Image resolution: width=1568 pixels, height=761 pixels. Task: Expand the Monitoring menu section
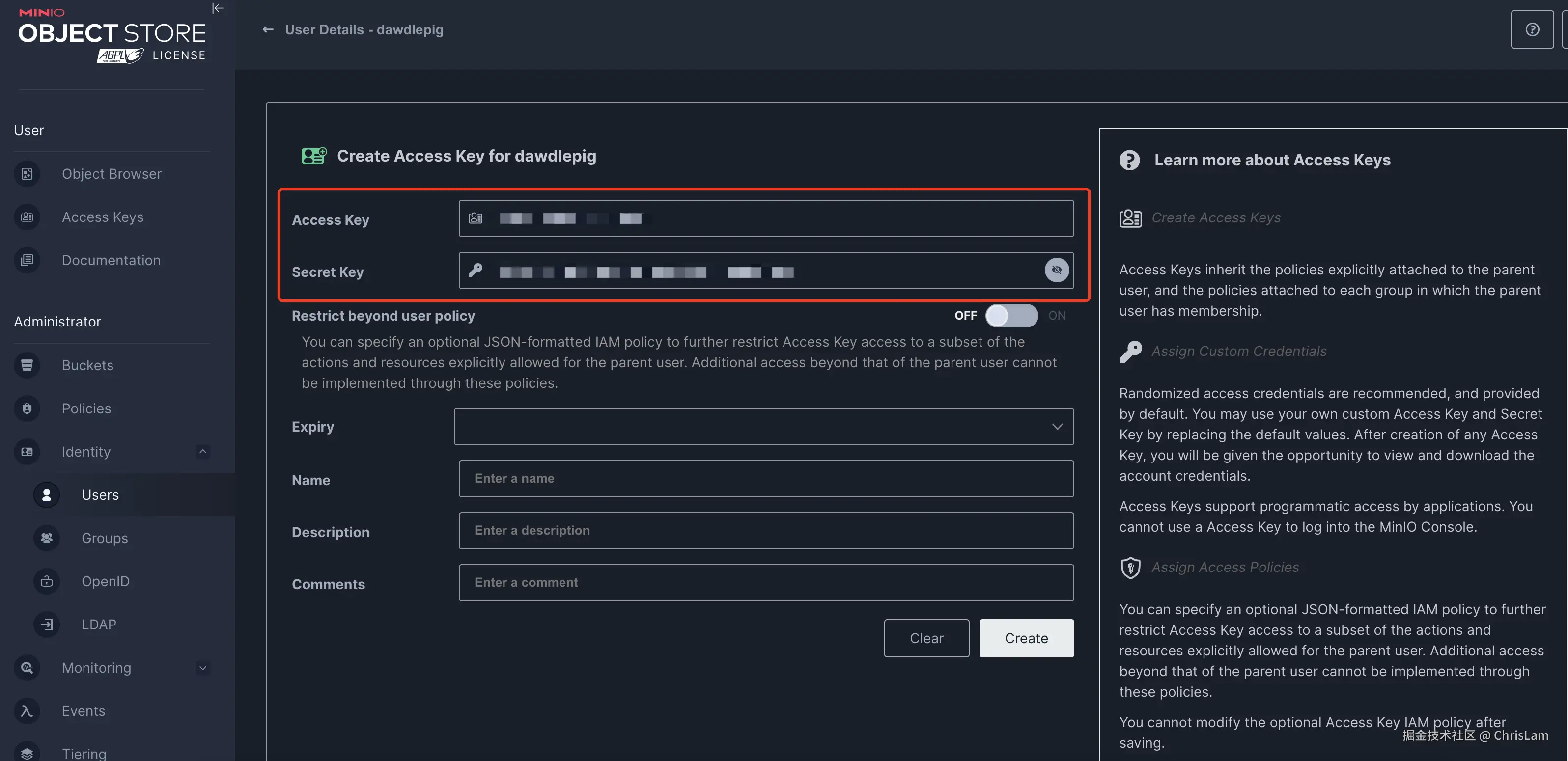coord(203,667)
